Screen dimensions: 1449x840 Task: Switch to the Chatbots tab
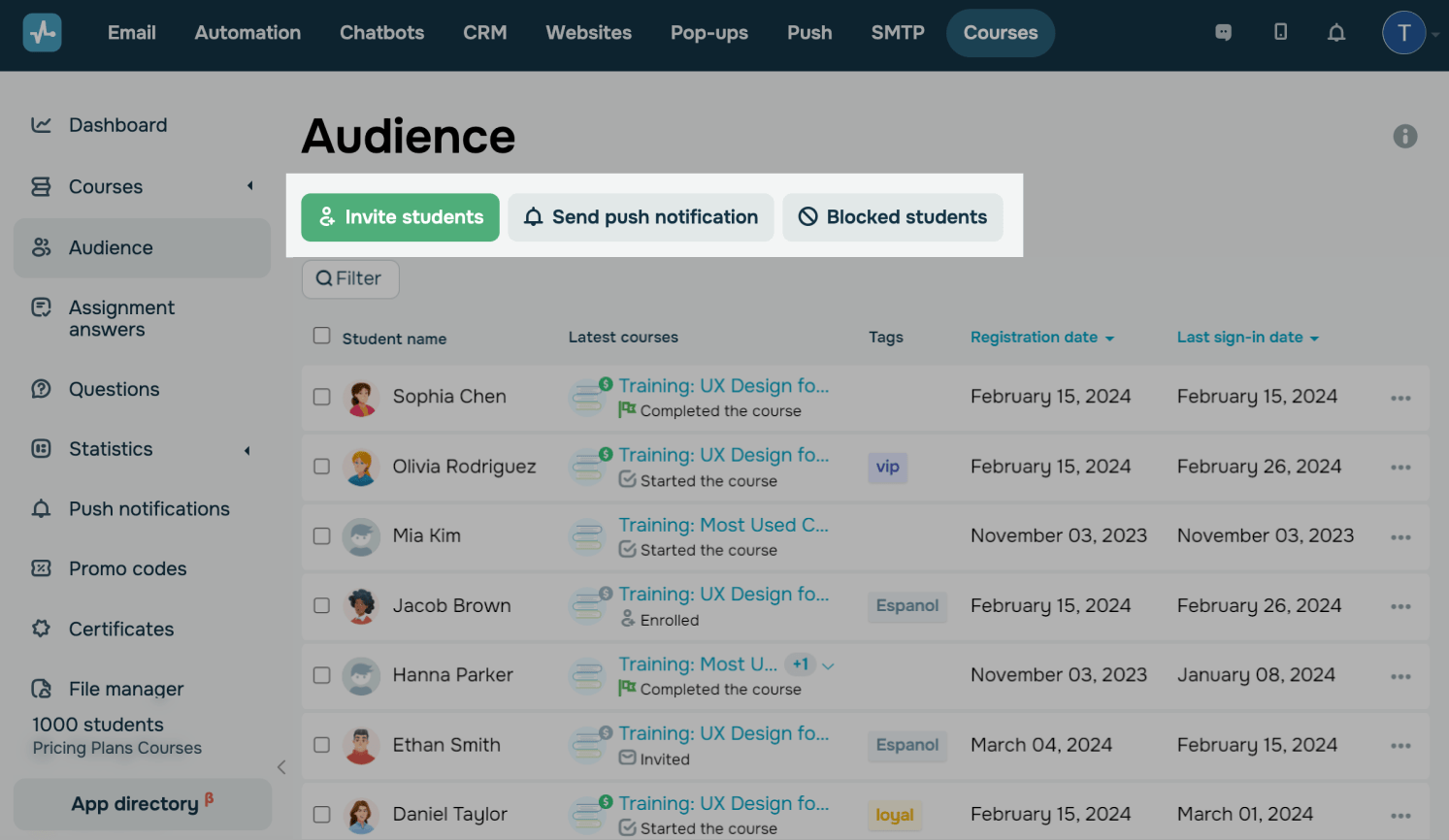(381, 33)
